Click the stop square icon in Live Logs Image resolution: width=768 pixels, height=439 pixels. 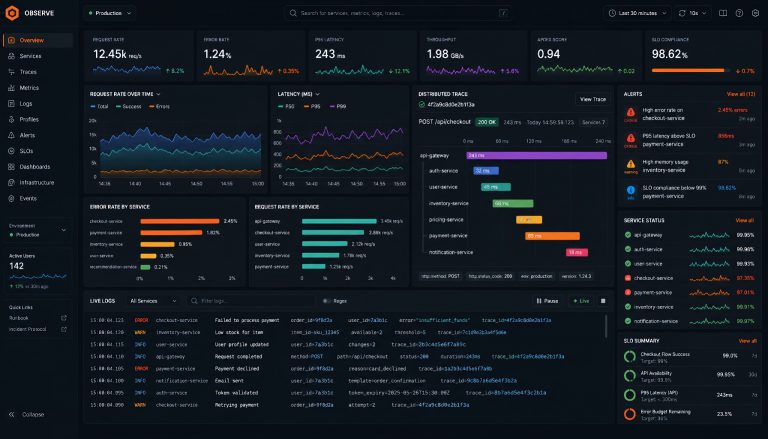click(x=603, y=301)
